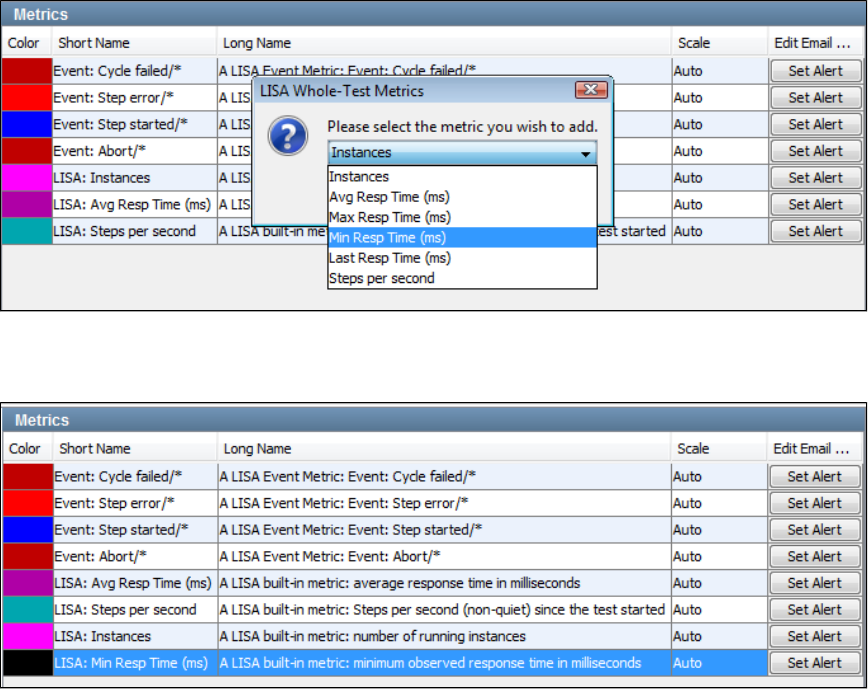
Task: Open Auto scale cell for Avg Resp Time, bottom panel
Action: tap(719, 583)
